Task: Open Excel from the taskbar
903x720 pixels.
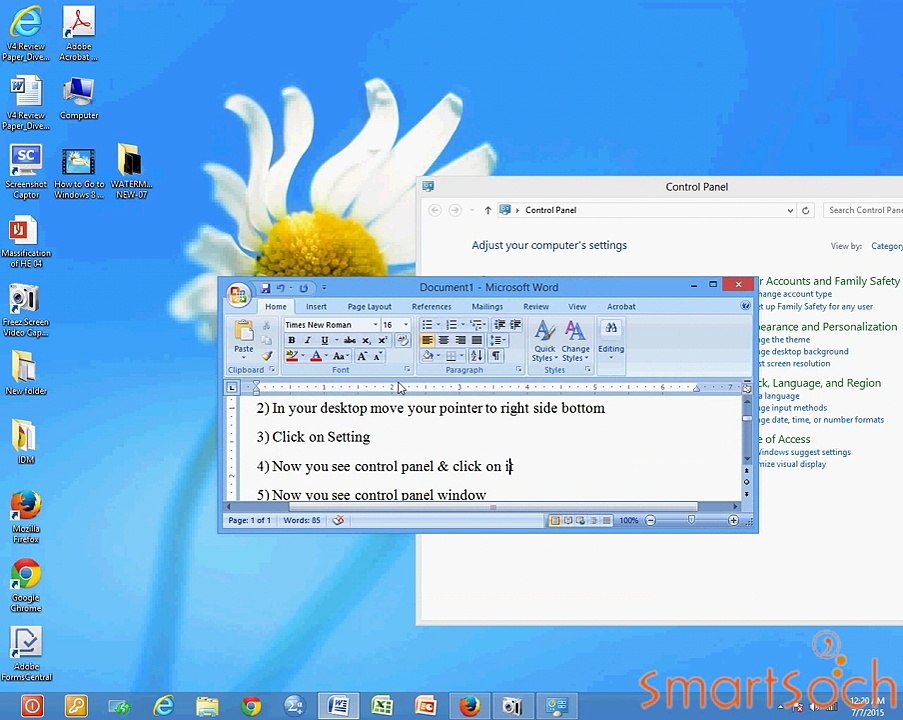Action: click(382, 705)
